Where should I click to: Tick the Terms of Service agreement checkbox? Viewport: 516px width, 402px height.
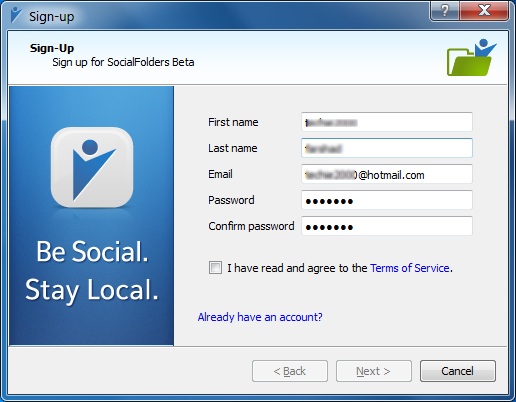coord(215,268)
